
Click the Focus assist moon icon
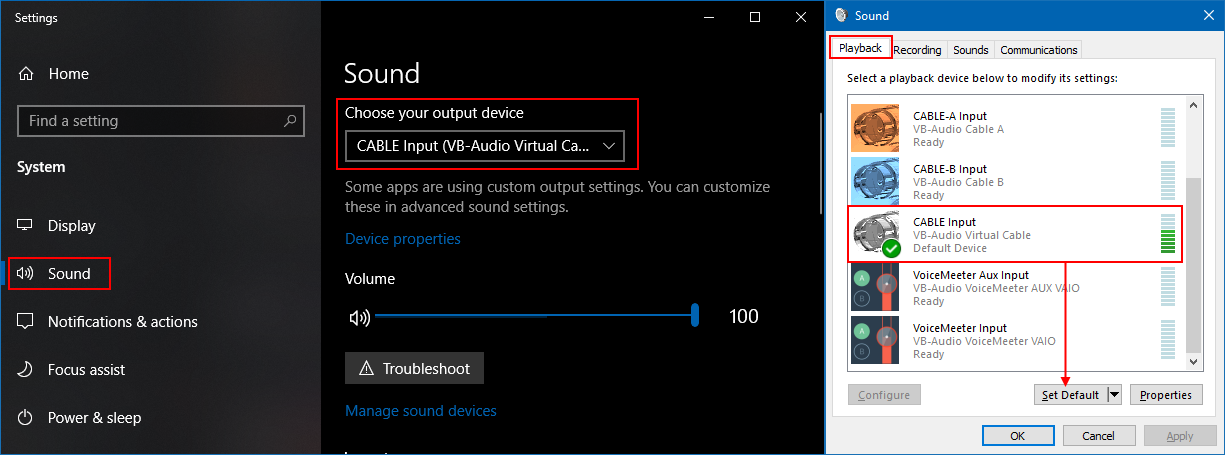[x=26, y=370]
